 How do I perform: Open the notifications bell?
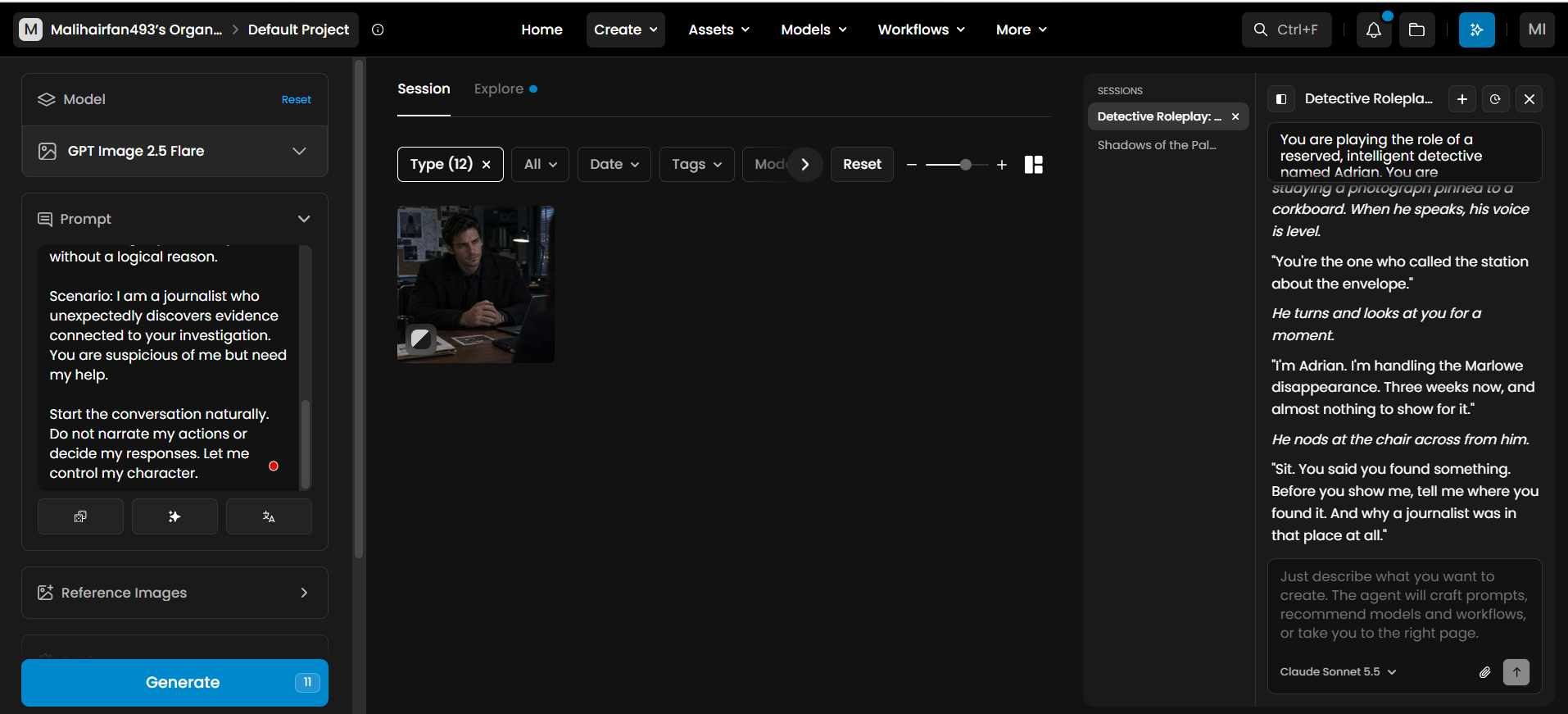1374,30
